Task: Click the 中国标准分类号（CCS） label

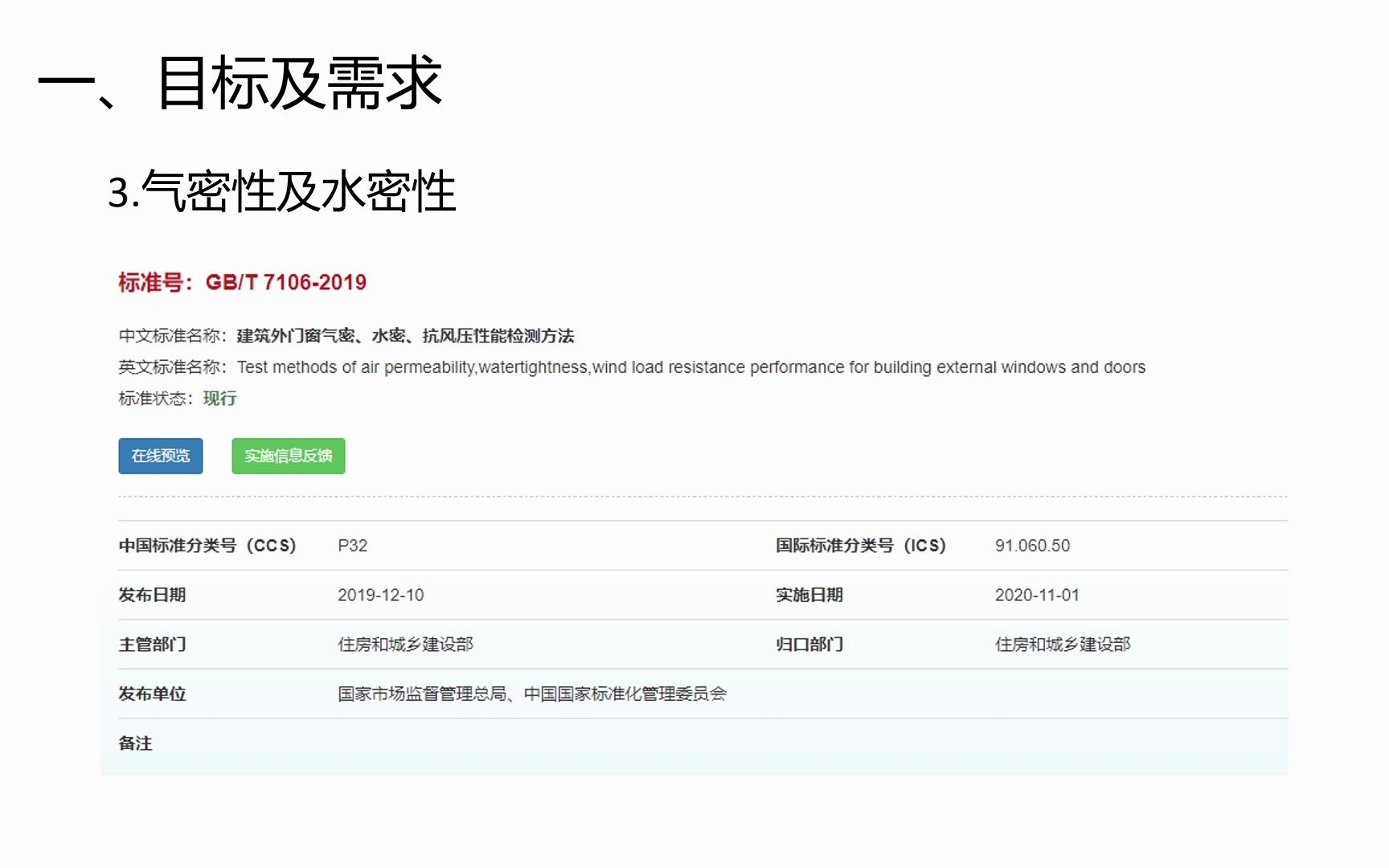Action: tap(207, 546)
